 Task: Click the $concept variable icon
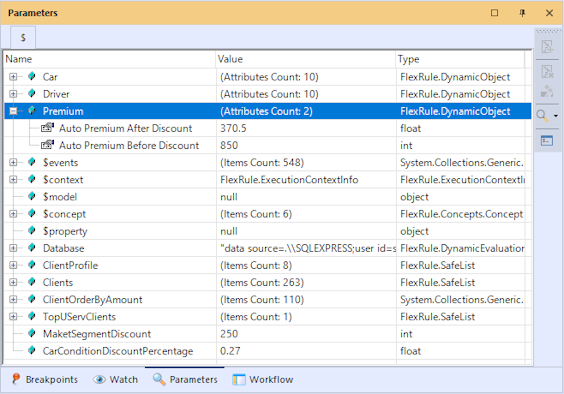[32, 213]
